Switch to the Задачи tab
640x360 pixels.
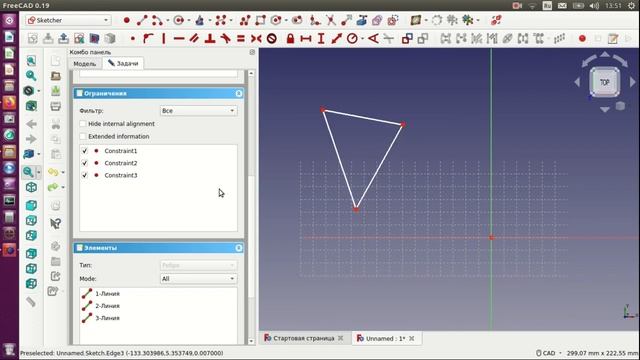tap(123, 63)
